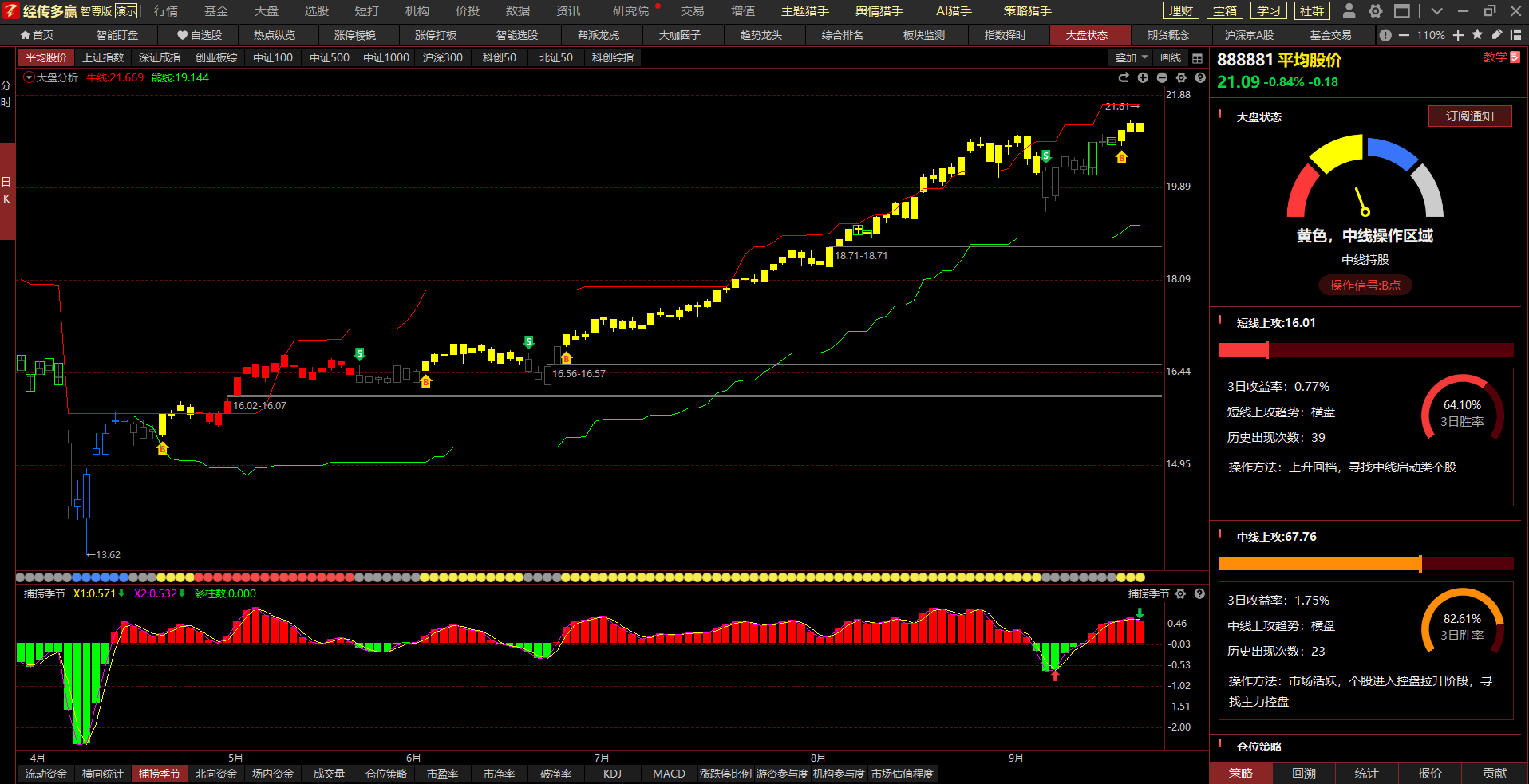Click the 大盘状态 color gauge dial
The width and height of the screenshot is (1529, 784).
pos(1365,177)
